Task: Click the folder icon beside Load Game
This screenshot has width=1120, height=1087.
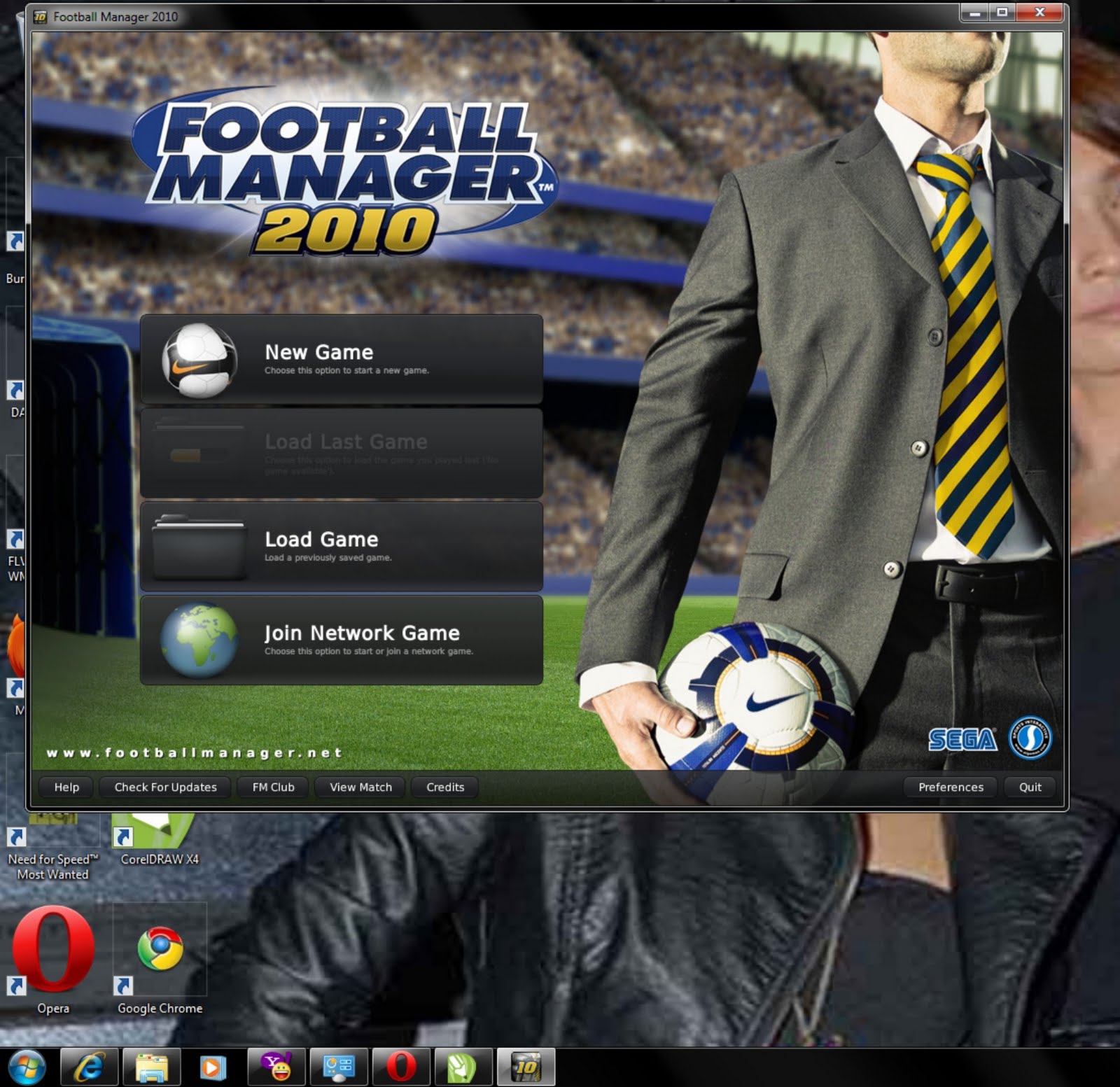Action: [199, 547]
